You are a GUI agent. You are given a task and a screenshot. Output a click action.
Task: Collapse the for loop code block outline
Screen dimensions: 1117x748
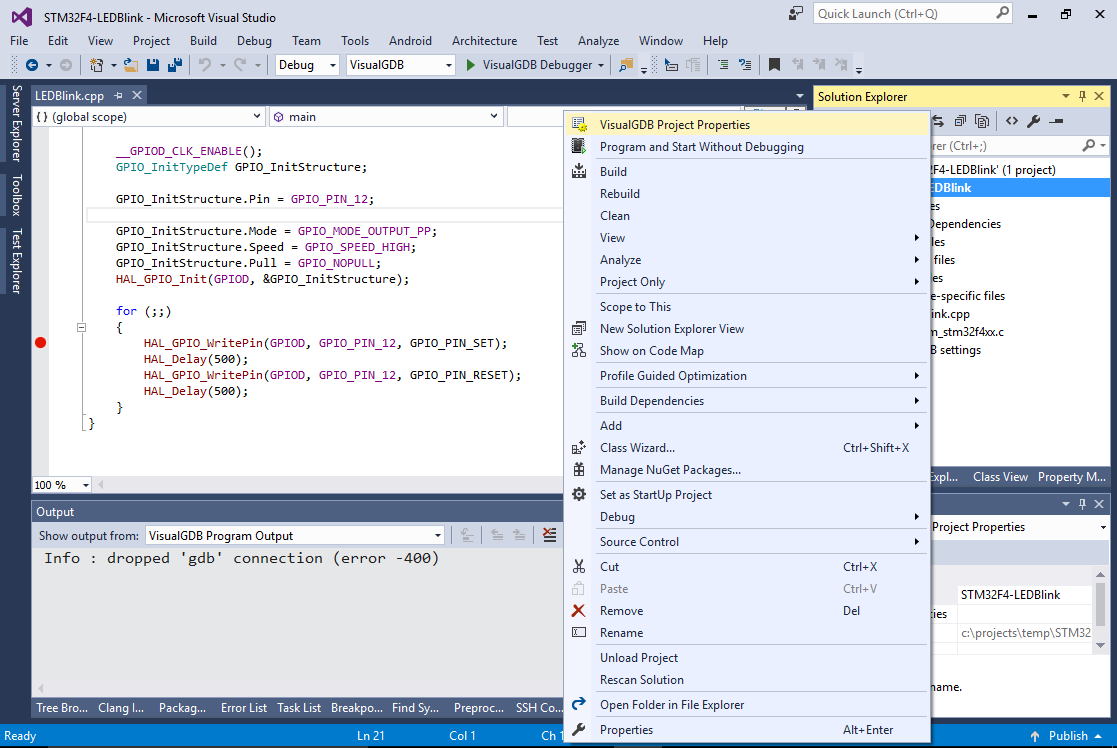click(x=81, y=328)
